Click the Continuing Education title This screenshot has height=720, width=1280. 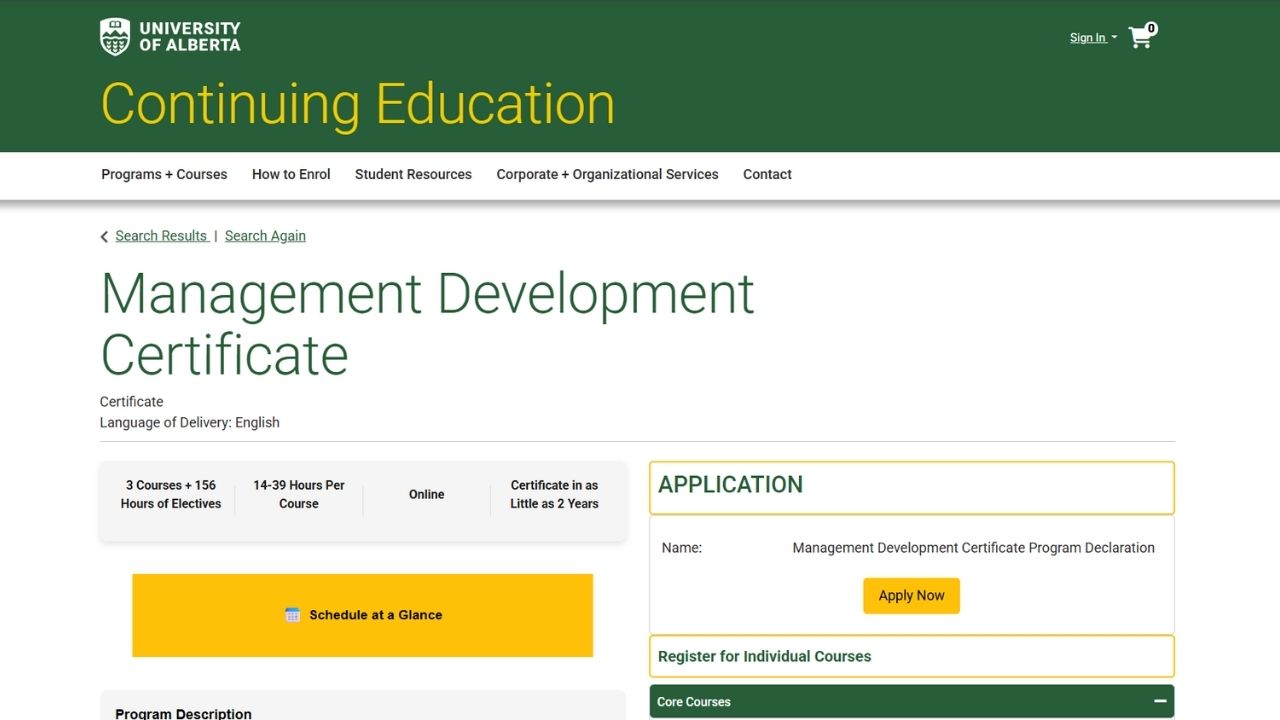[358, 104]
